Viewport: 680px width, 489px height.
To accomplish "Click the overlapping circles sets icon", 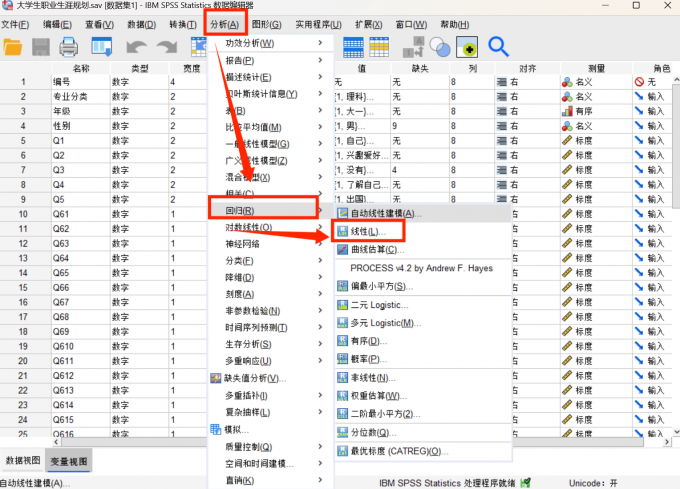I will tap(440, 47).
